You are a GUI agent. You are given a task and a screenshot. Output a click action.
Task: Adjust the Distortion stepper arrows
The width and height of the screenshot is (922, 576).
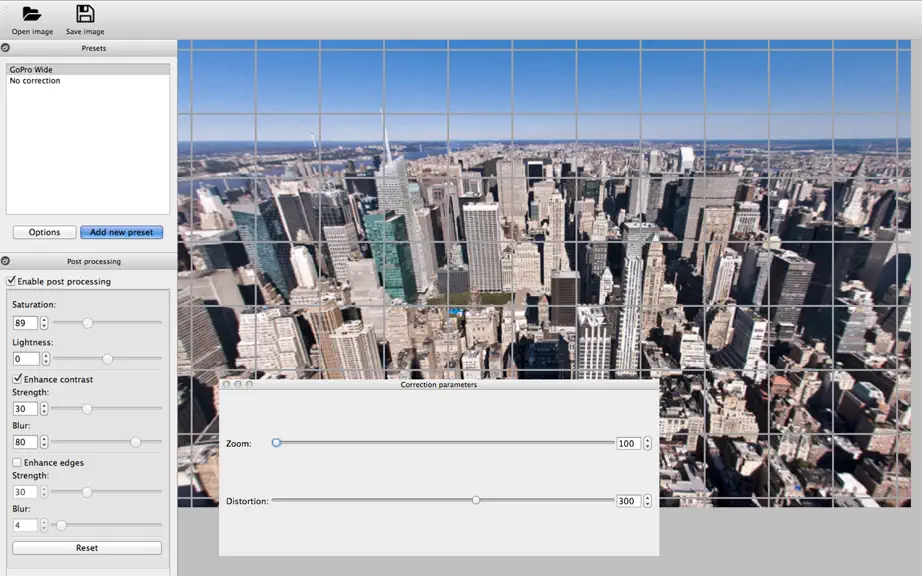point(647,501)
